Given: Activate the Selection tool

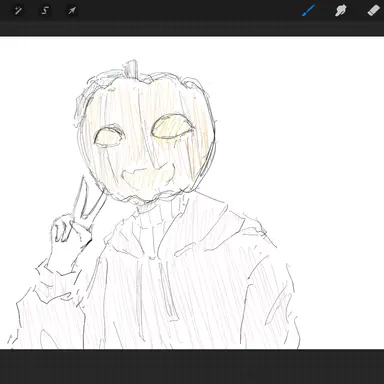Looking at the screenshot, I should click(x=45, y=11).
